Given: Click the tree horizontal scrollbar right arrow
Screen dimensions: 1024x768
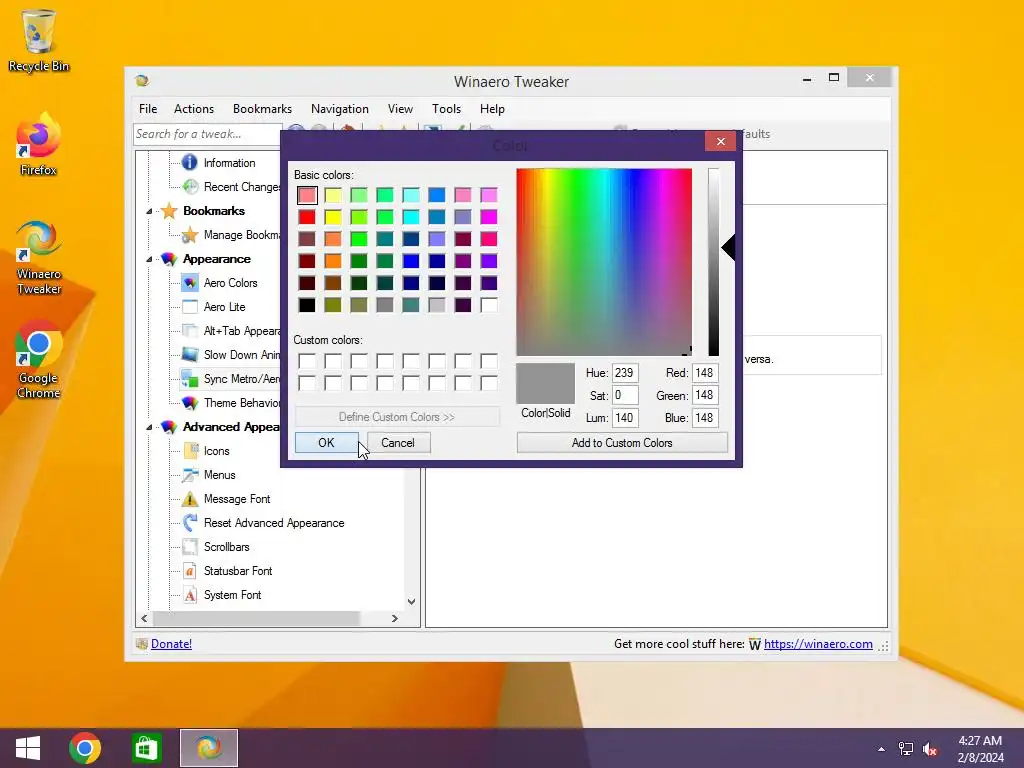Looking at the screenshot, I should [394, 618].
